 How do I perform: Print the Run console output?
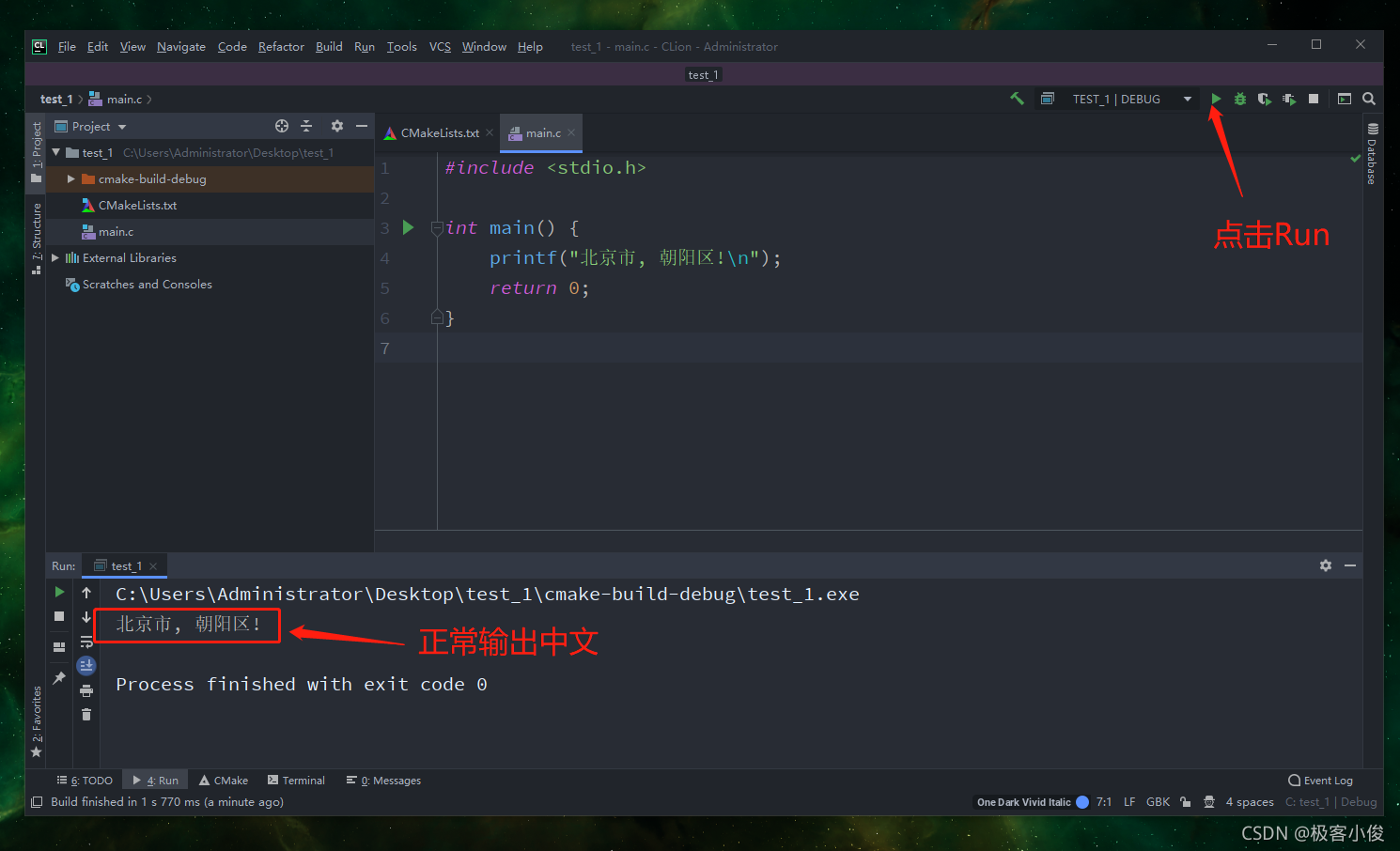coord(86,690)
